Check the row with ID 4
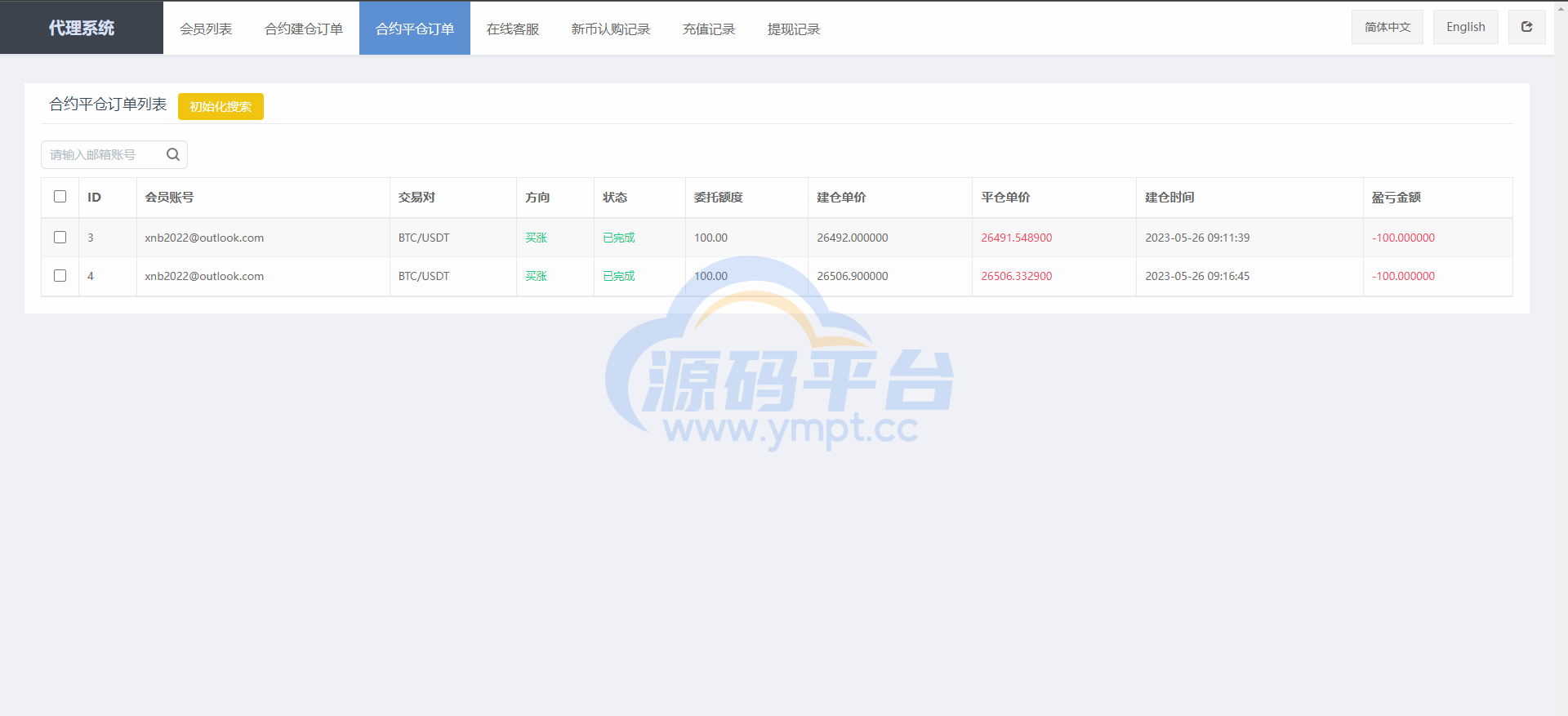Image resolution: width=1568 pixels, height=716 pixels. (60, 276)
